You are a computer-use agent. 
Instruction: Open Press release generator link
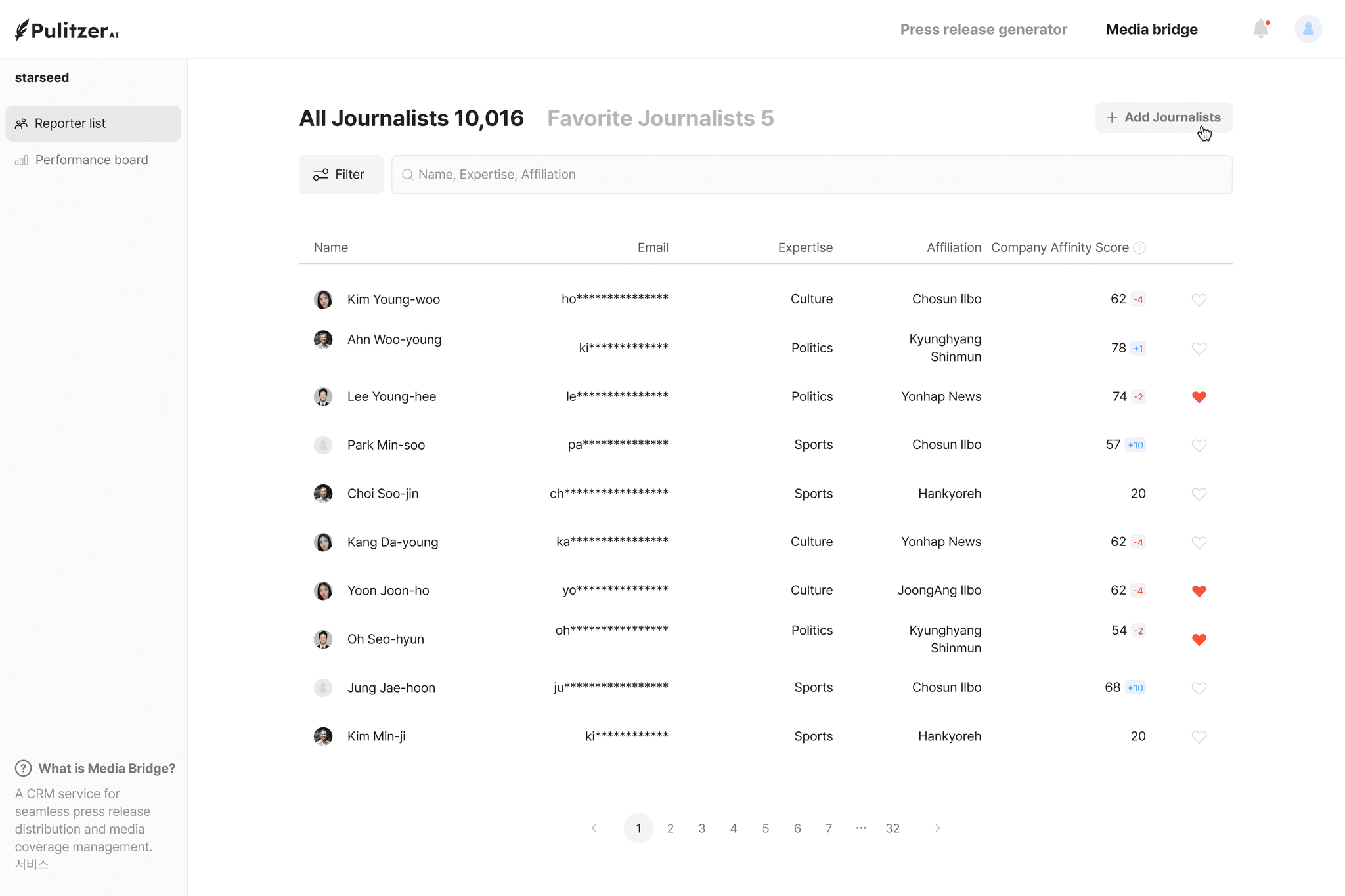pyautogui.click(x=983, y=30)
